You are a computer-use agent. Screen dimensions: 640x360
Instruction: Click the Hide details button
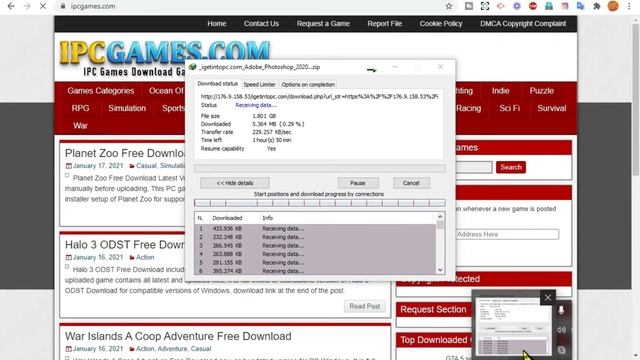click(x=235, y=183)
